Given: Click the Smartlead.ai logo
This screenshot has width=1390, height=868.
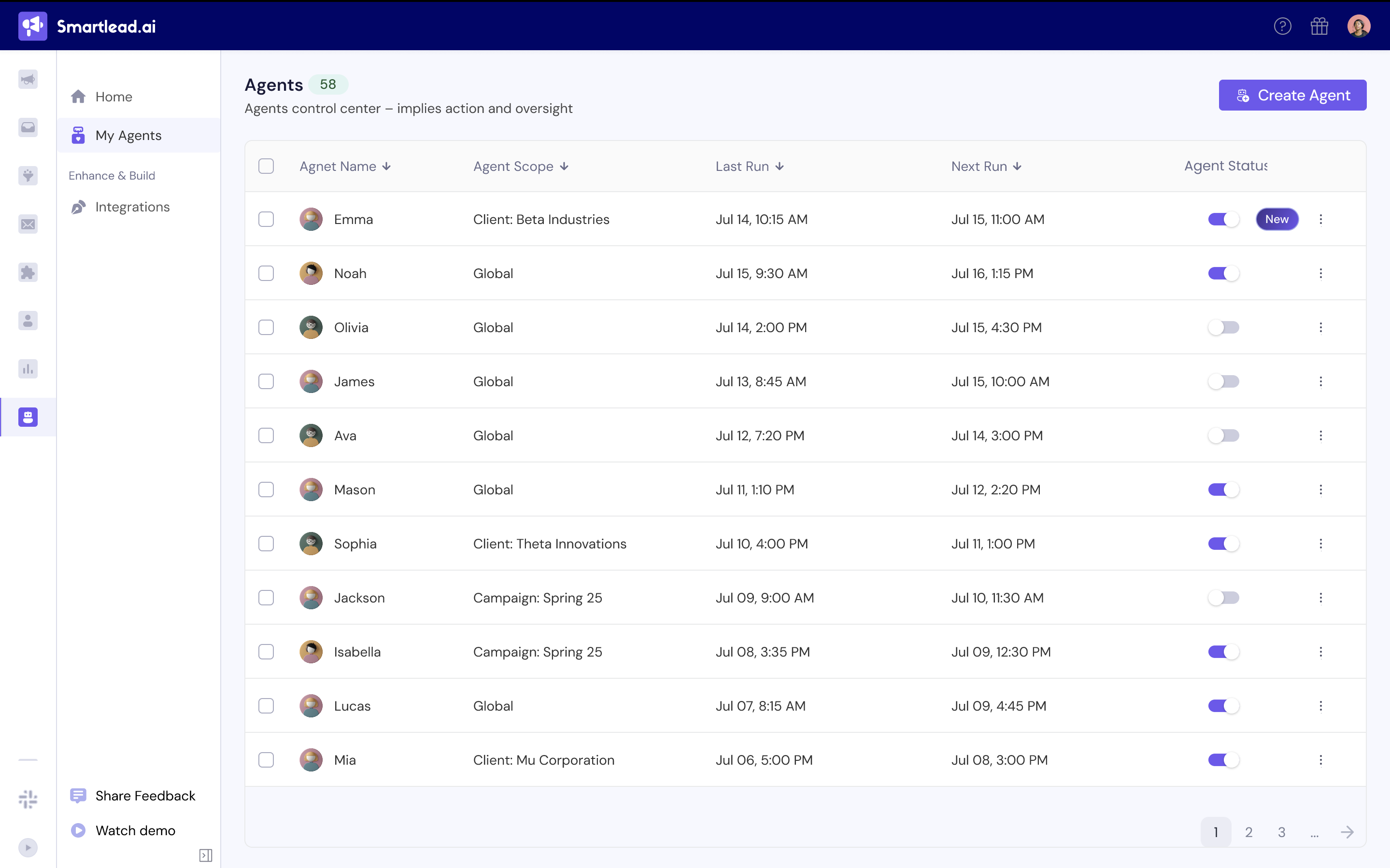Looking at the screenshot, I should coord(87,27).
